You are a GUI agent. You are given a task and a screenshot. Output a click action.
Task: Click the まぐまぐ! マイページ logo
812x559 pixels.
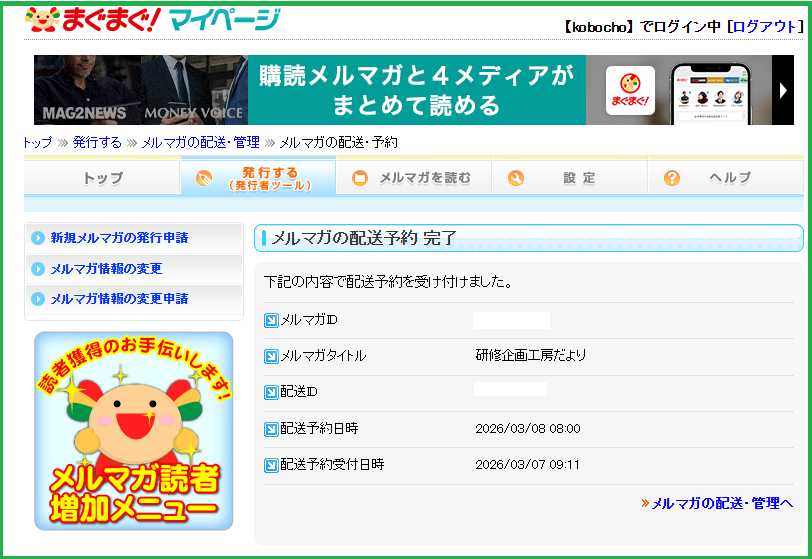pos(152,20)
